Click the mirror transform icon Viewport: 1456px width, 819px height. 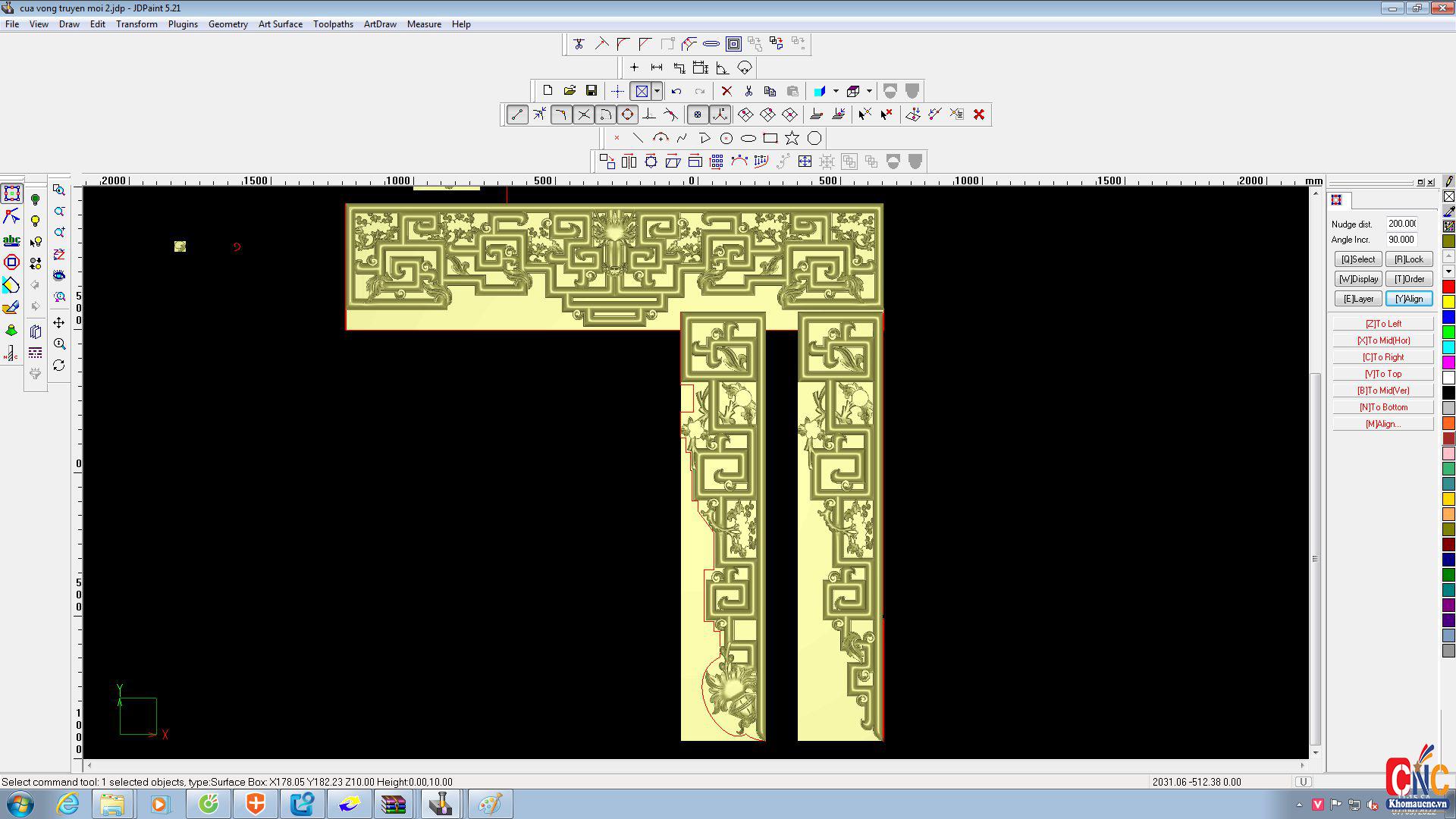click(x=629, y=162)
